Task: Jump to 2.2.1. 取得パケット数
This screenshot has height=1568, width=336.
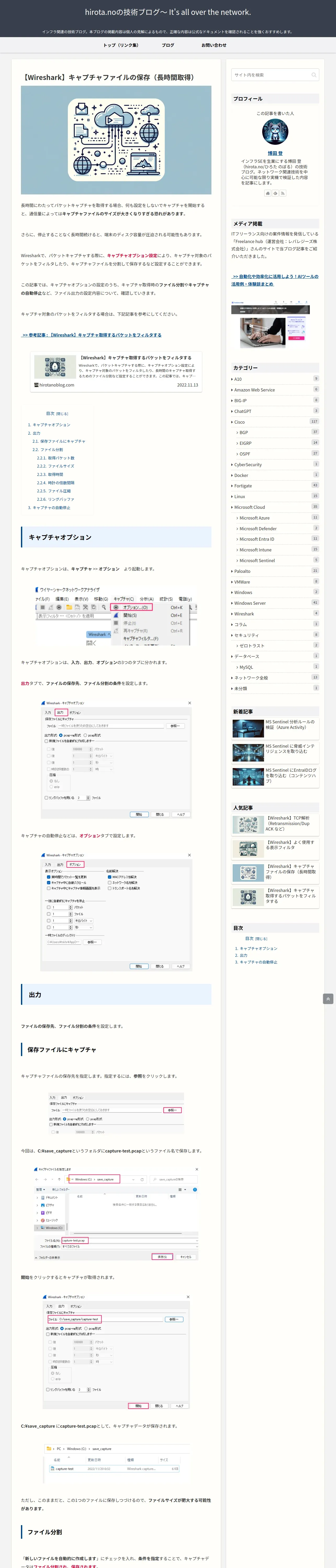Action: pyautogui.click(x=55, y=458)
